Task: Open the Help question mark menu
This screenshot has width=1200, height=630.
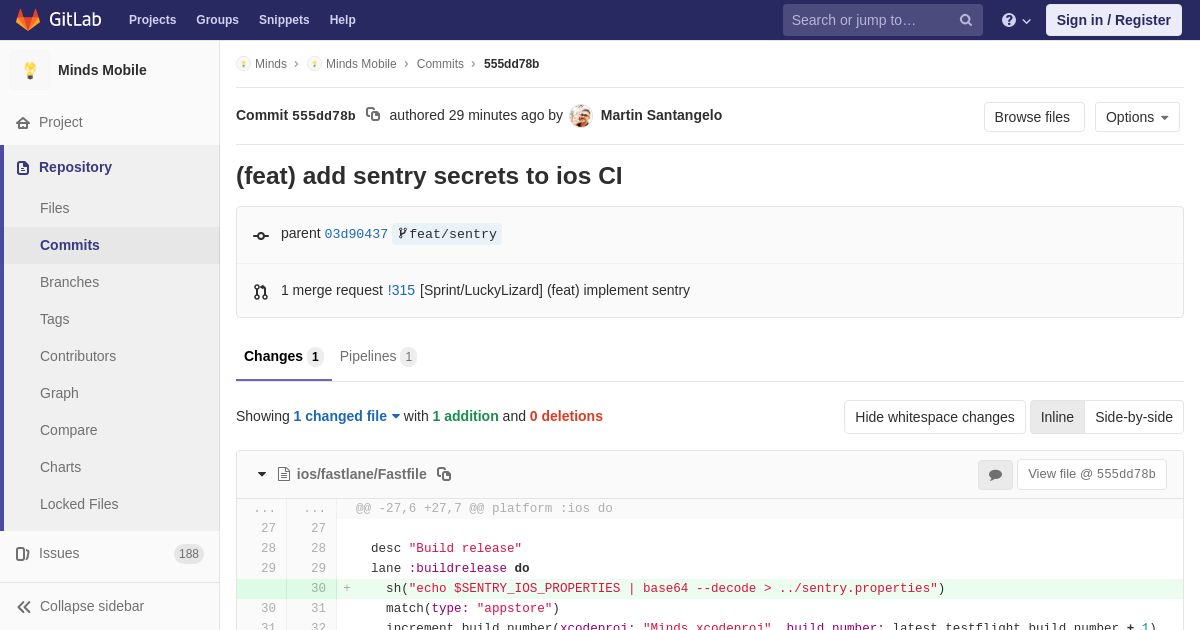Action: (x=1016, y=20)
